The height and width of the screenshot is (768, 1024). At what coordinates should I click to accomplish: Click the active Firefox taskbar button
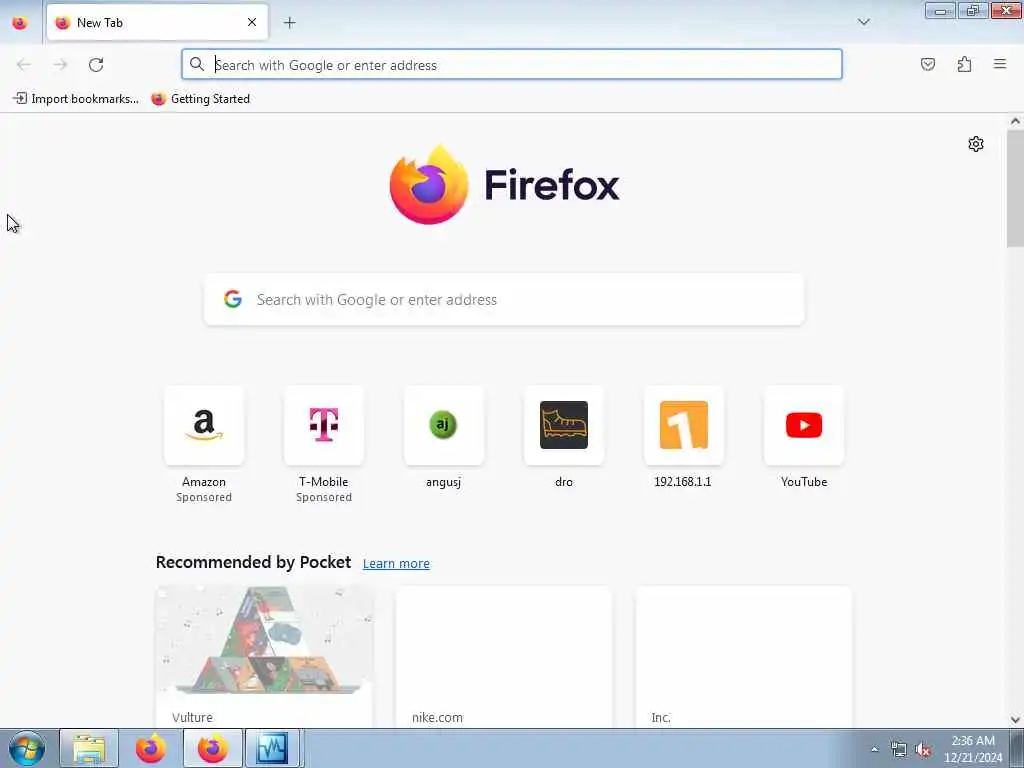tap(212, 748)
